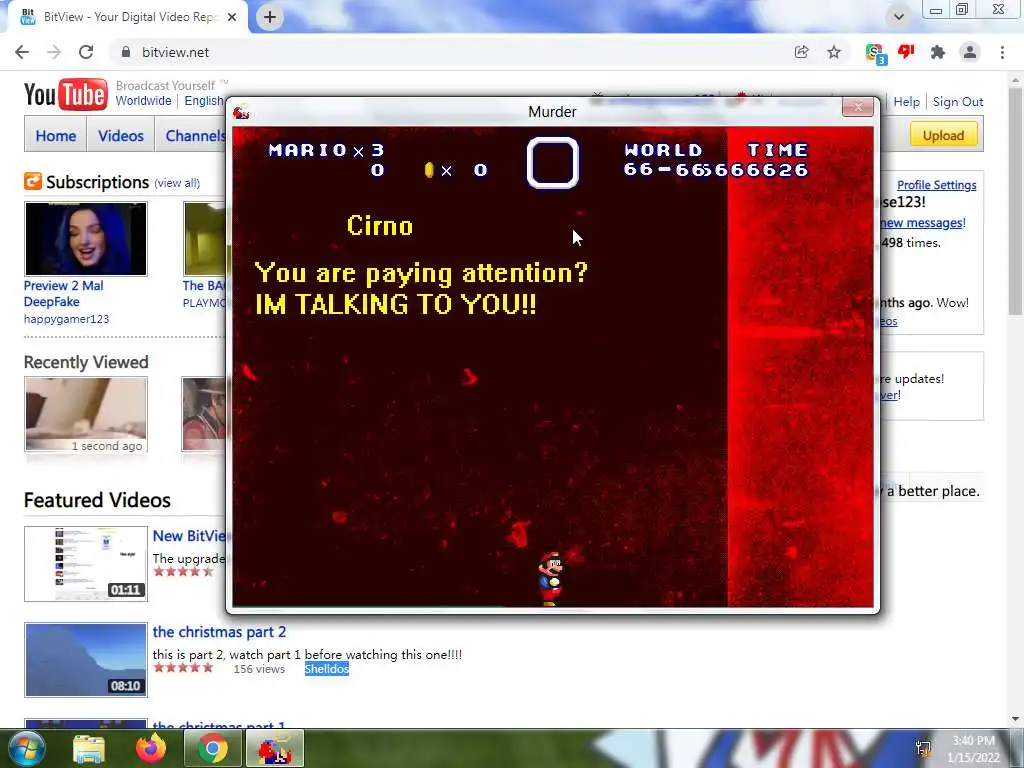Open recently viewed video from 1 second ago
The height and width of the screenshot is (768, 1024).
pyautogui.click(x=86, y=413)
